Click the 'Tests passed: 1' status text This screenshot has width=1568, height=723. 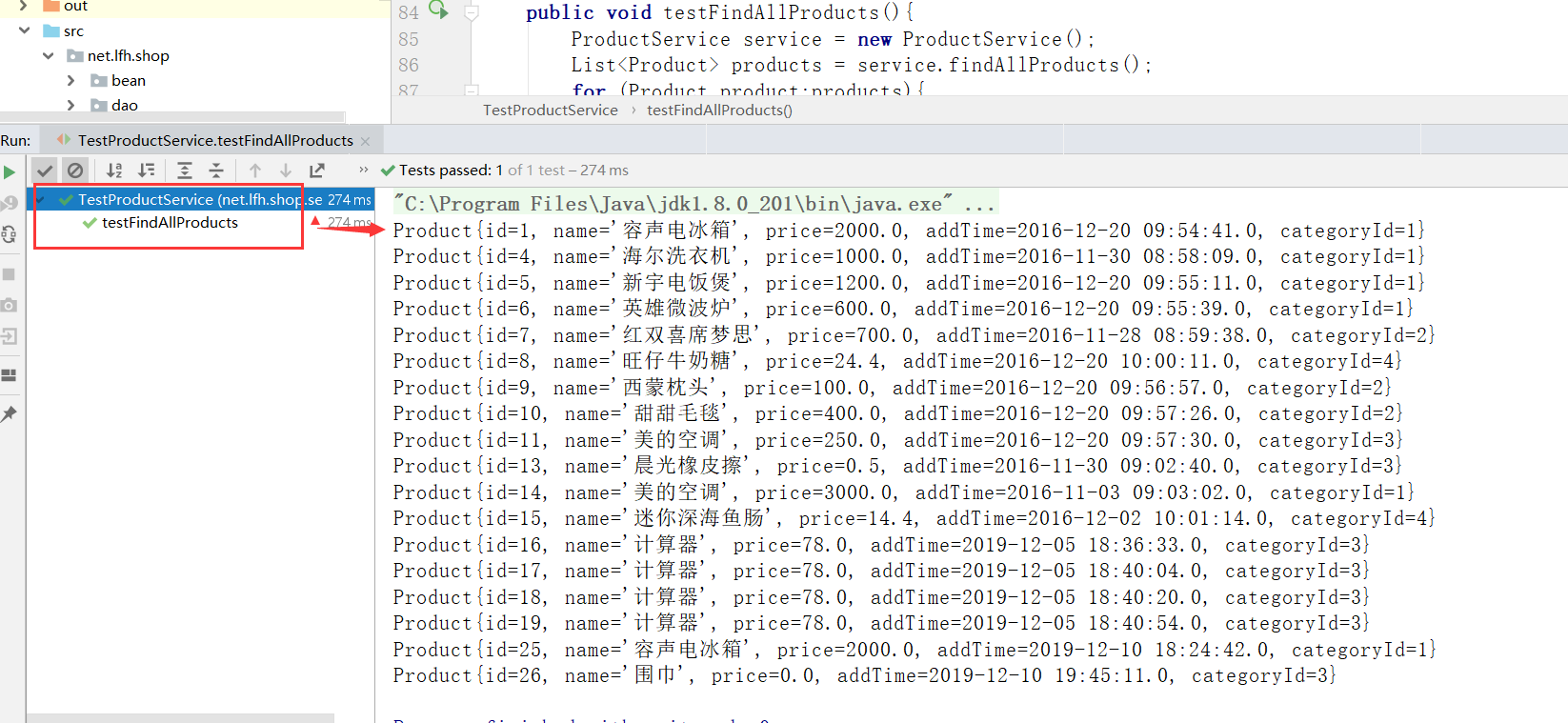pos(451,170)
